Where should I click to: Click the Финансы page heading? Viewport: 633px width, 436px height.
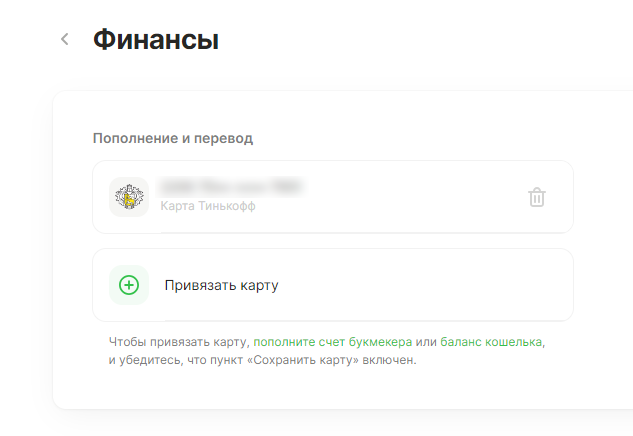156,40
